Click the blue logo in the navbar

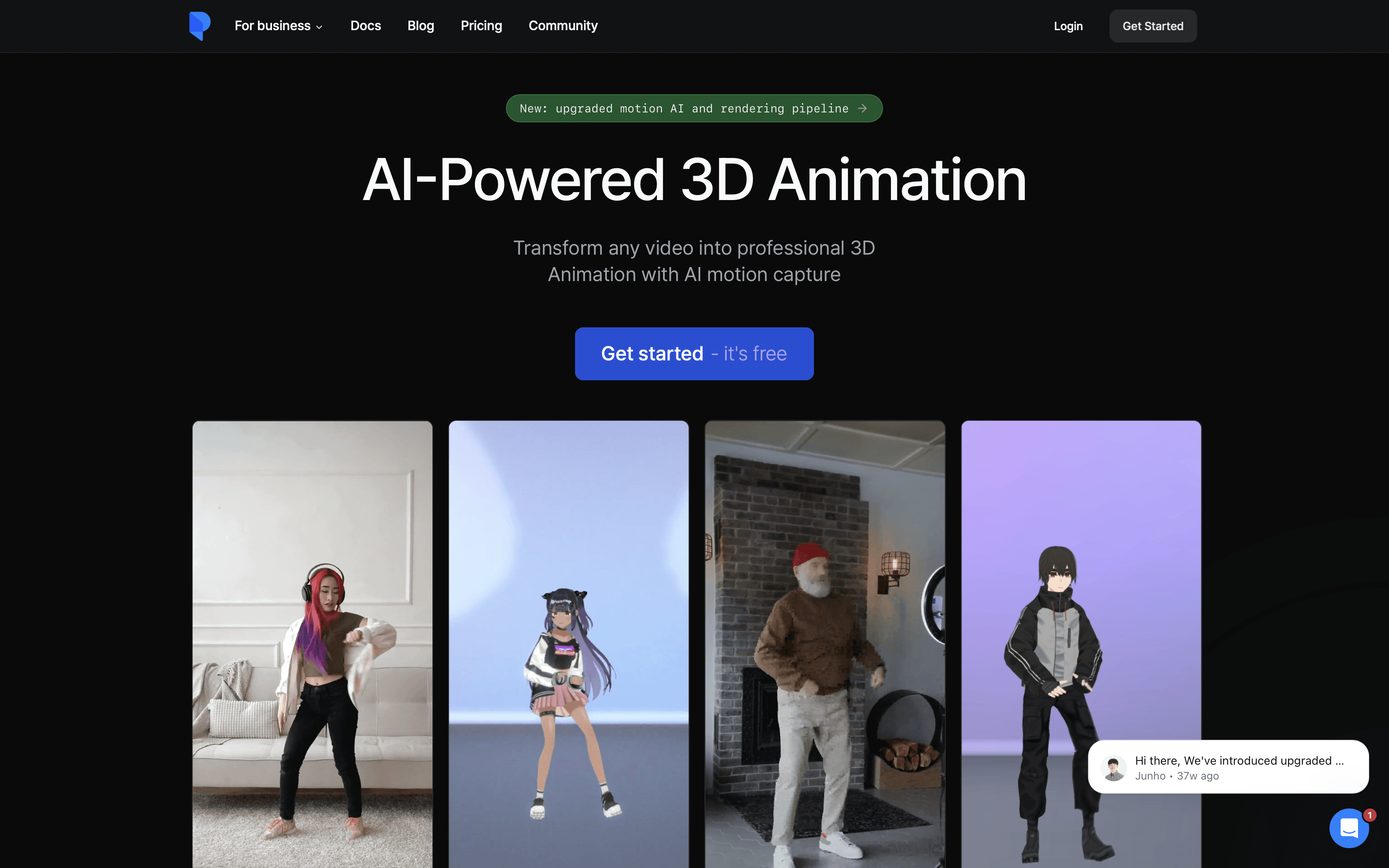pyautogui.click(x=200, y=26)
